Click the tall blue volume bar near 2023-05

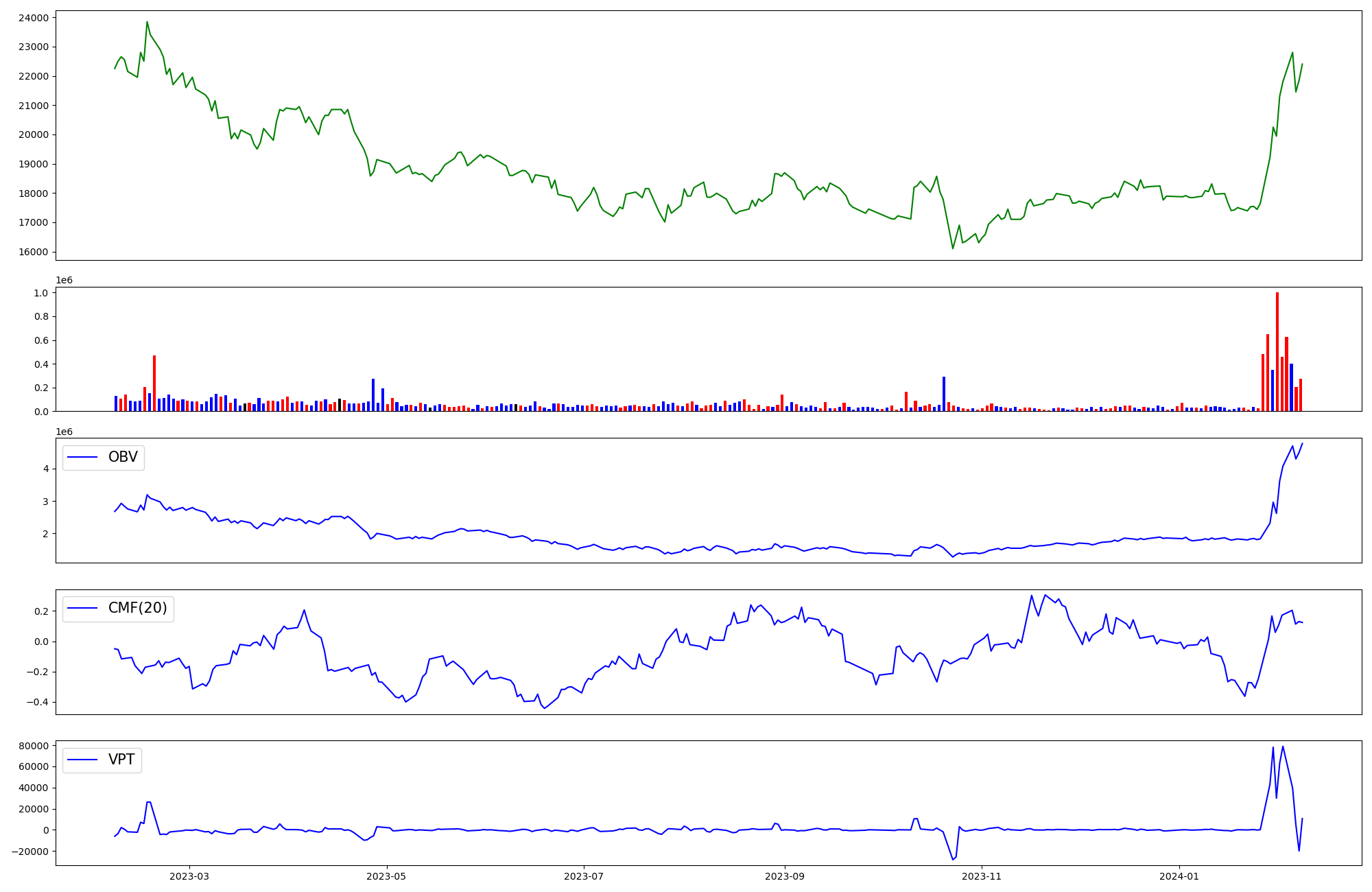tap(373, 395)
